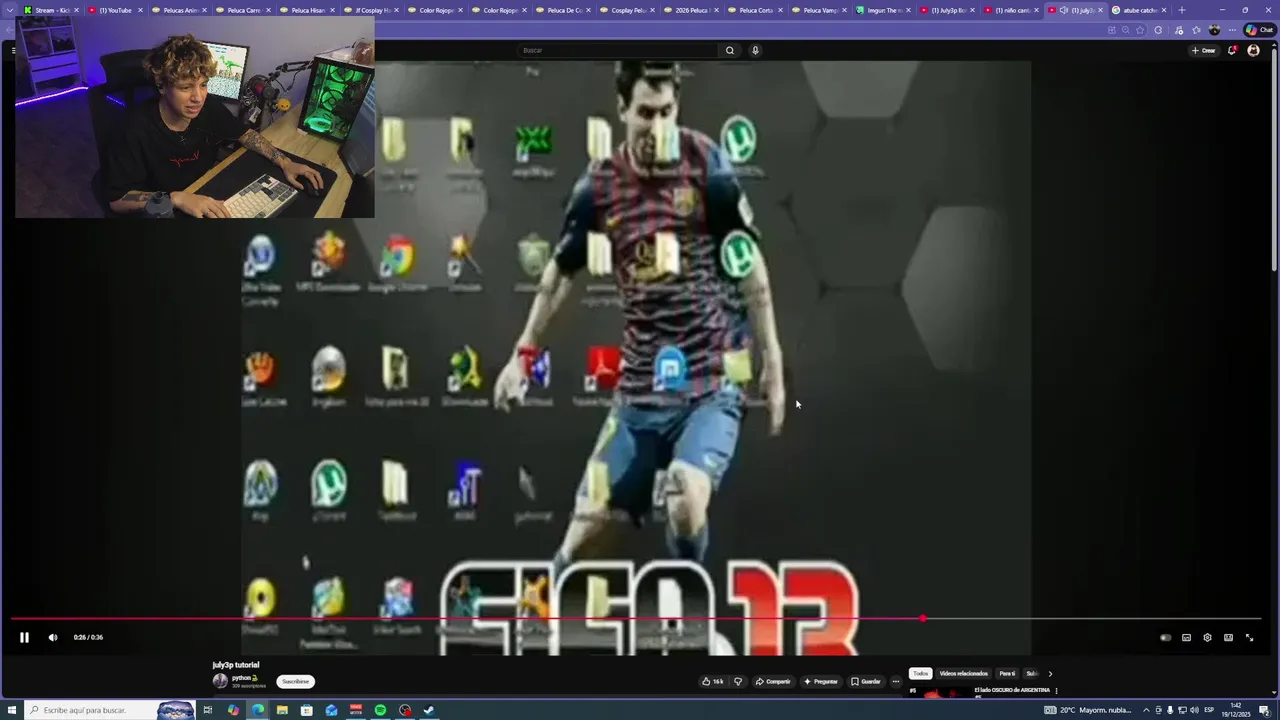Image resolution: width=1280 pixels, height=720 pixels.
Task: Open Windows notification center icon
Action: point(1265,710)
